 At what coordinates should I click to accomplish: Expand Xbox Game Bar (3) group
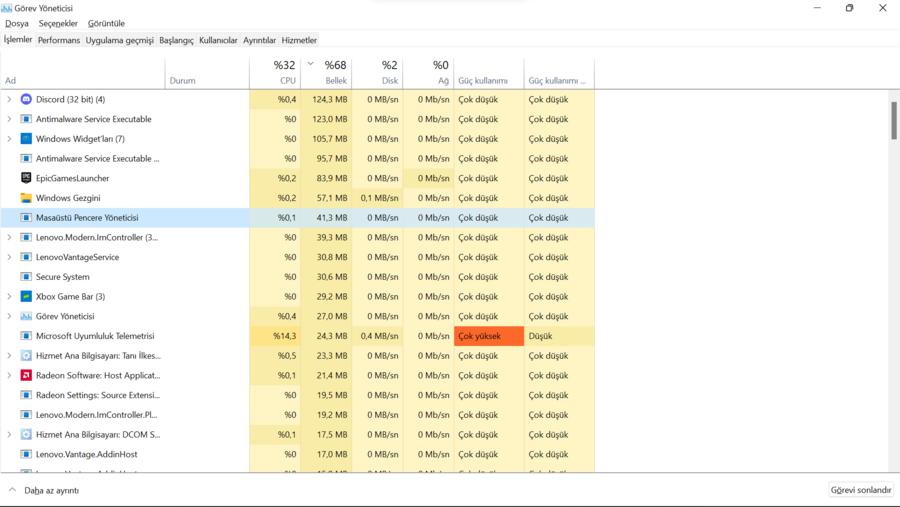(9, 296)
